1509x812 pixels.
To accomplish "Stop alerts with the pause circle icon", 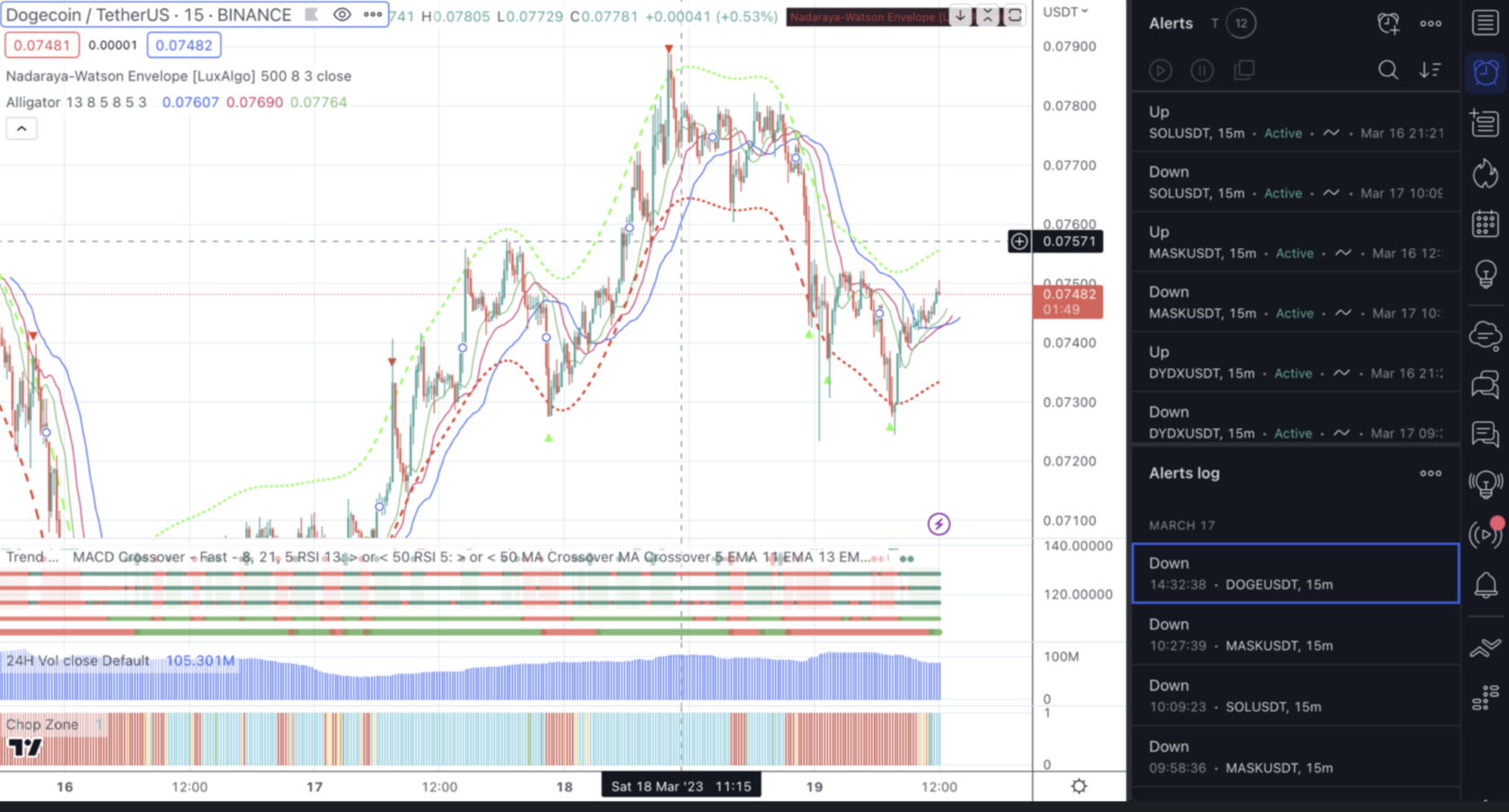I will pos(1202,70).
